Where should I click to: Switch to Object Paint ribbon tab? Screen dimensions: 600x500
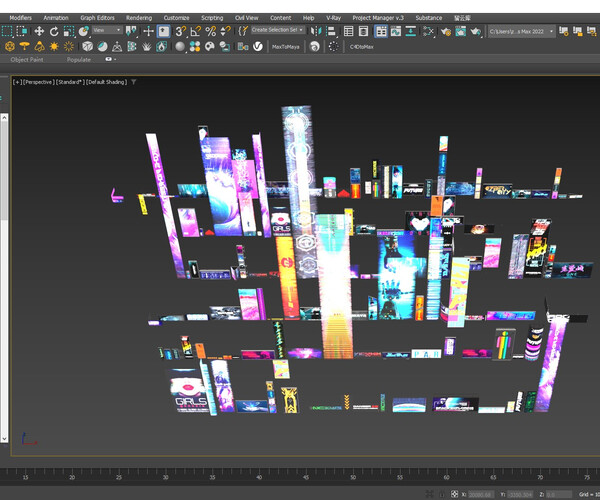[27, 60]
